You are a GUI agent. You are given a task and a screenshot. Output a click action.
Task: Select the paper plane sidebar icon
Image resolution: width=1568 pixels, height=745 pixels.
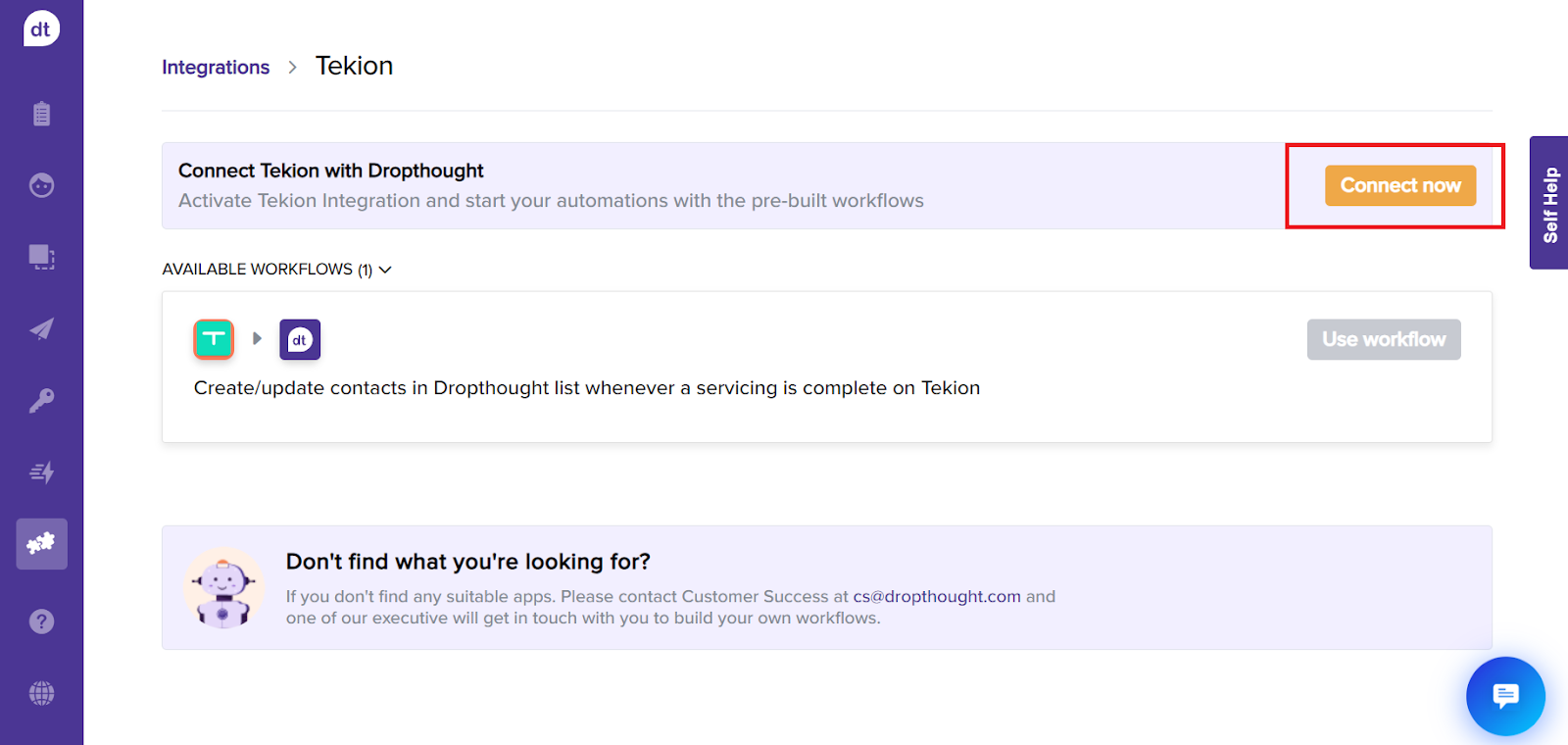coord(41,329)
